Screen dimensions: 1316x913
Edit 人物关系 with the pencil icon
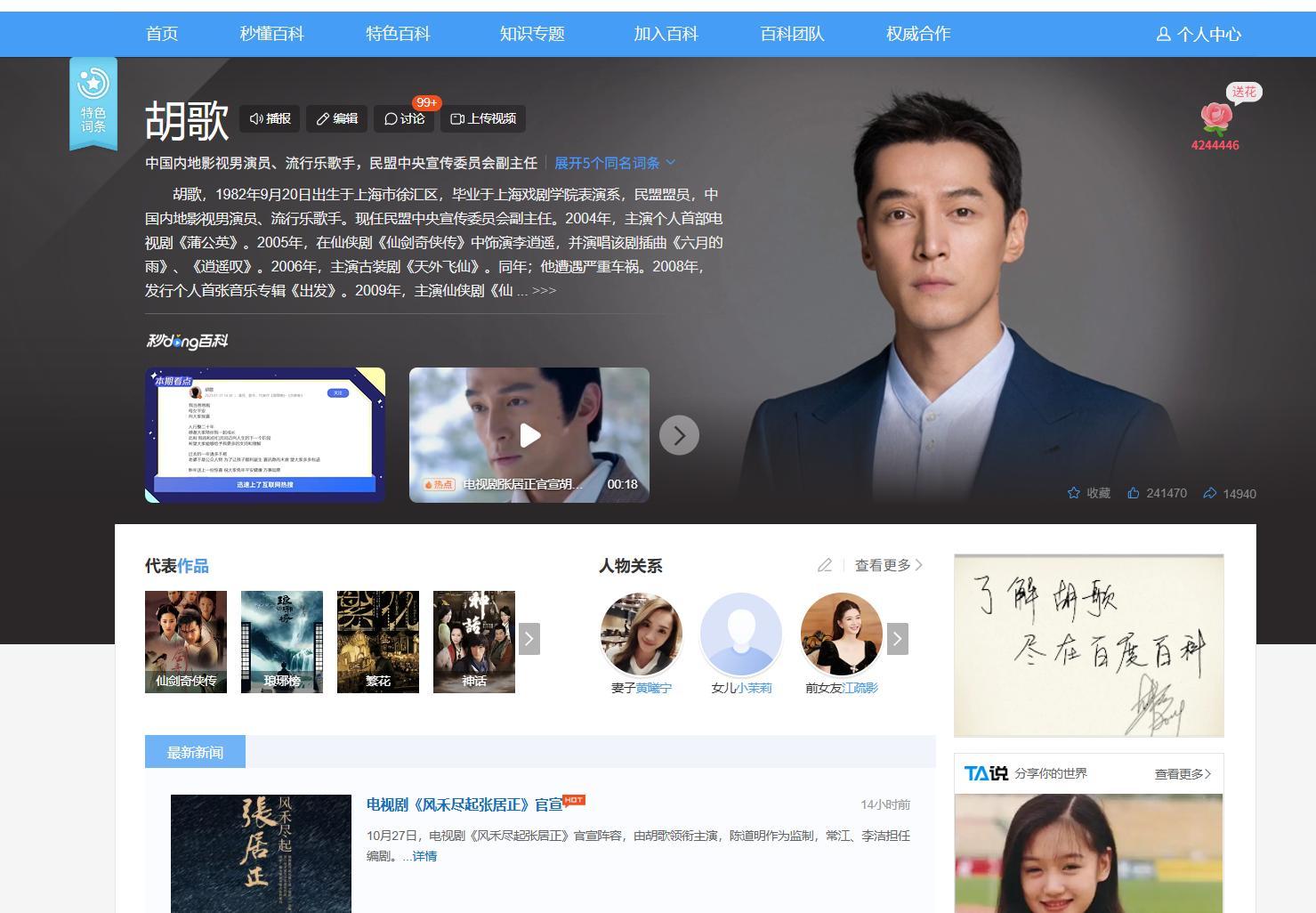click(x=825, y=565)
